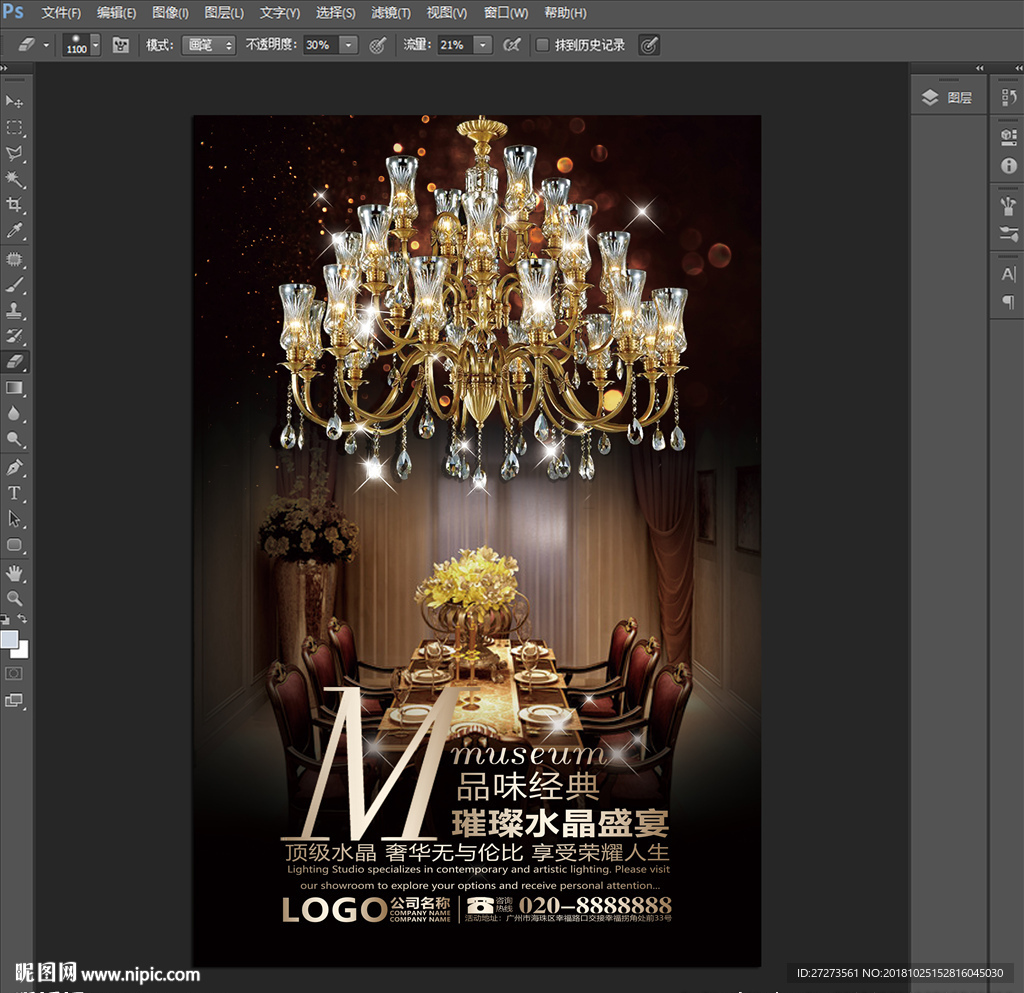This screenshot has width=1024, height=993.
Task: Reset default foreground and background colors
Action: [5, 618]
